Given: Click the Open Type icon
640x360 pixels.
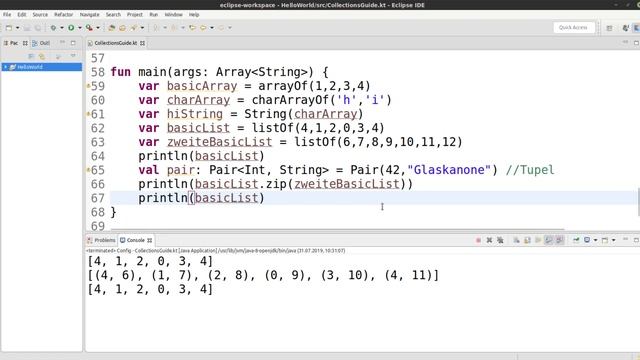Looking at the screenshot, I should pos(122,28).
